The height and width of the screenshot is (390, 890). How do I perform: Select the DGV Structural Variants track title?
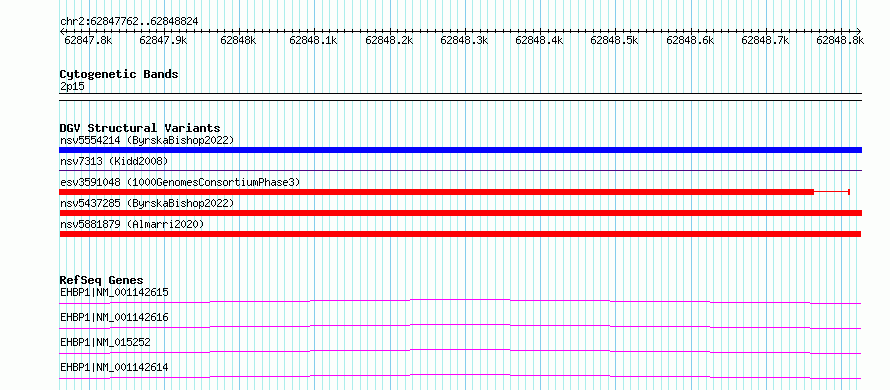pos(140,128)
